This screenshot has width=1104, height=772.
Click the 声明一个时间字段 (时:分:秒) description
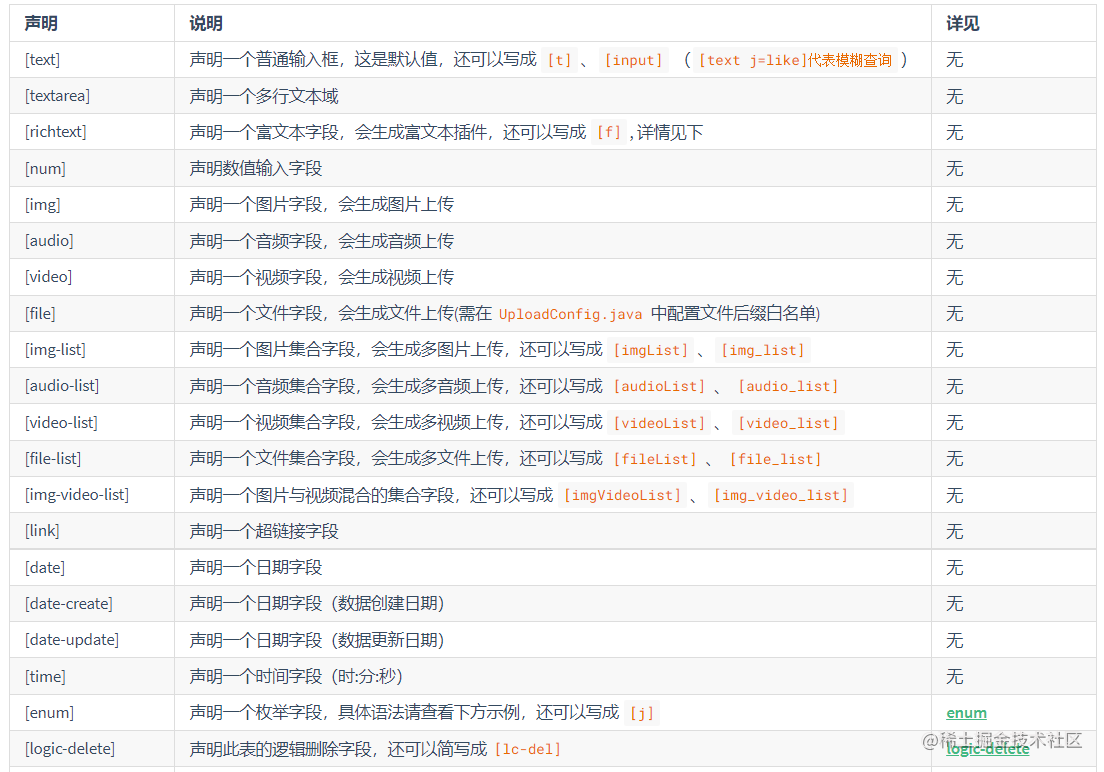(296, 676)
